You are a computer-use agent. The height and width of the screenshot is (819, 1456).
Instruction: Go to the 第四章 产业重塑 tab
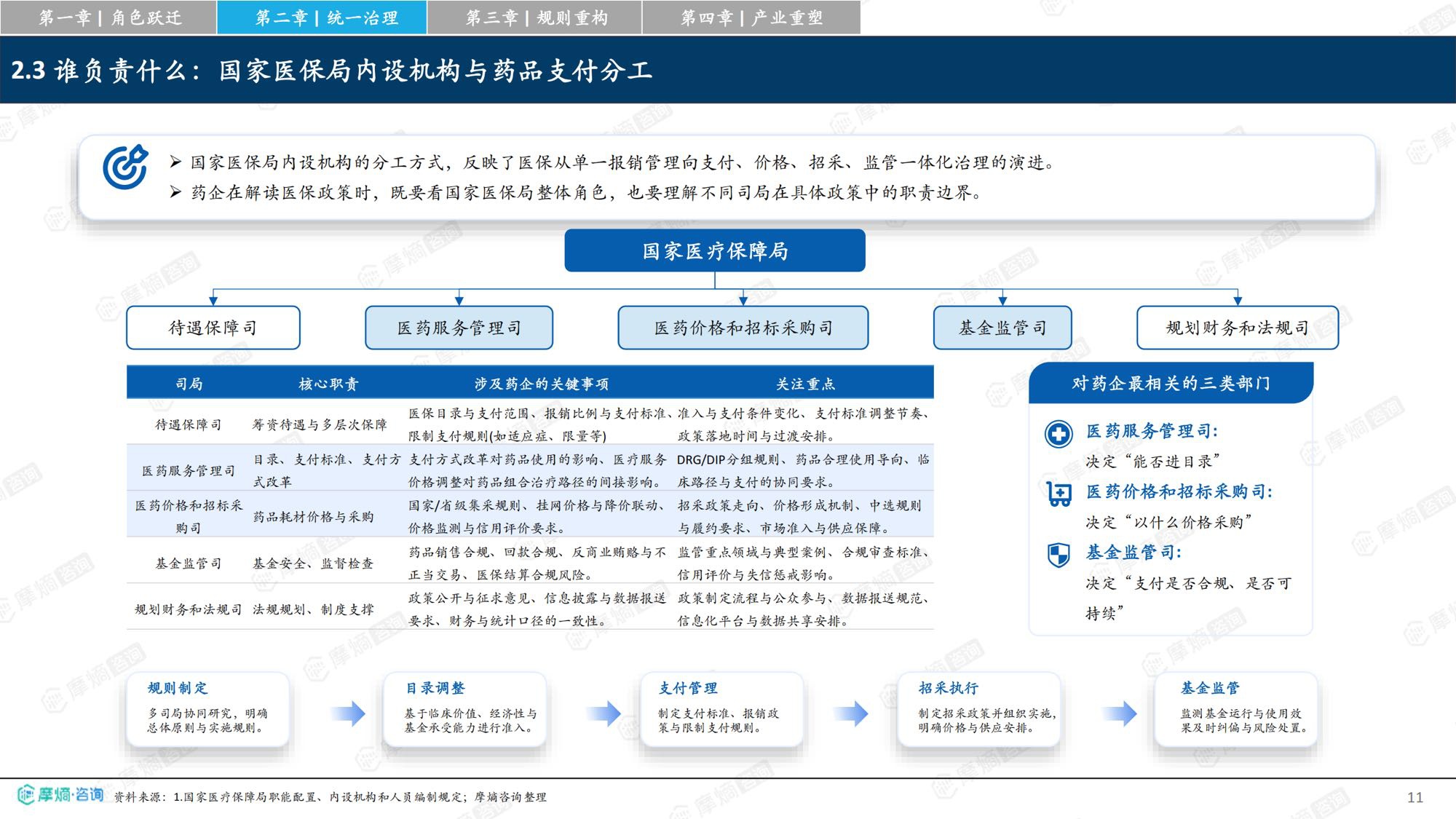point(751,17)
